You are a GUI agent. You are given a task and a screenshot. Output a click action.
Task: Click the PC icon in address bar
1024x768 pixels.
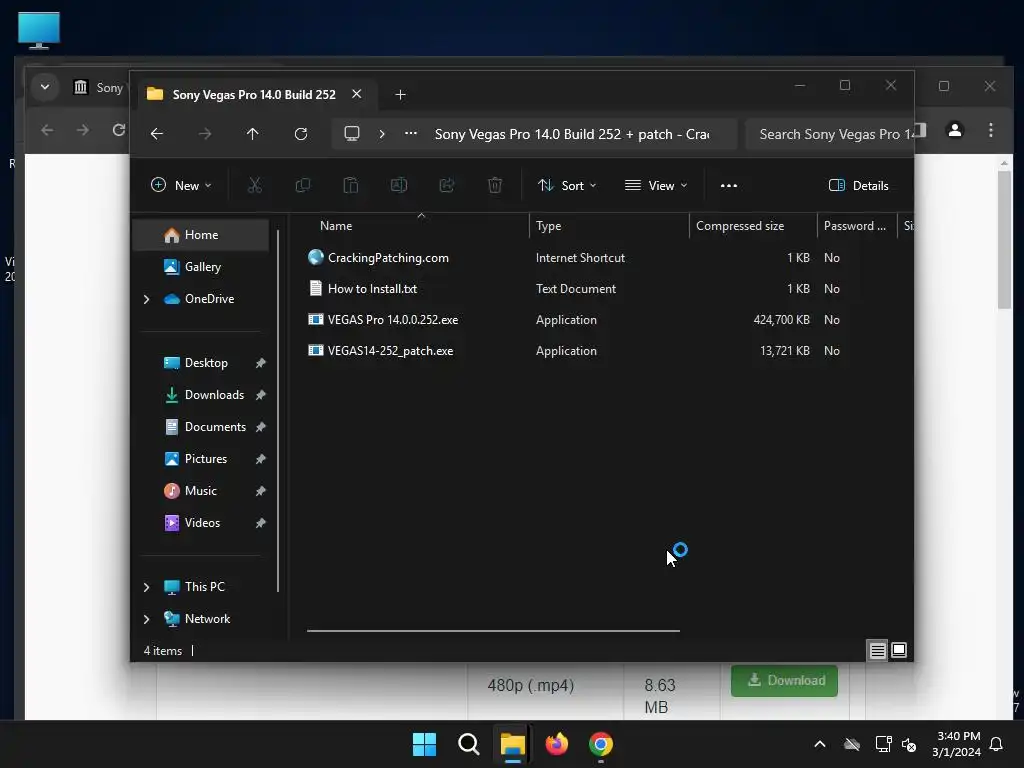click(352, 134)
